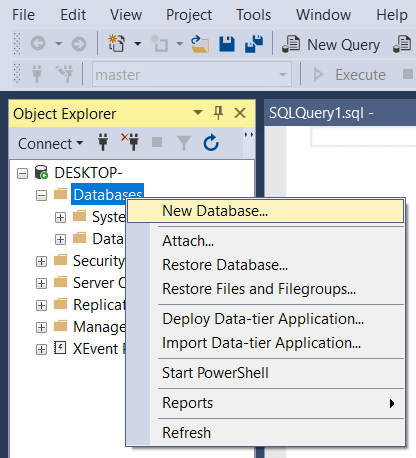Select the Databases folder
416x458 pixels.
point(108,194)
